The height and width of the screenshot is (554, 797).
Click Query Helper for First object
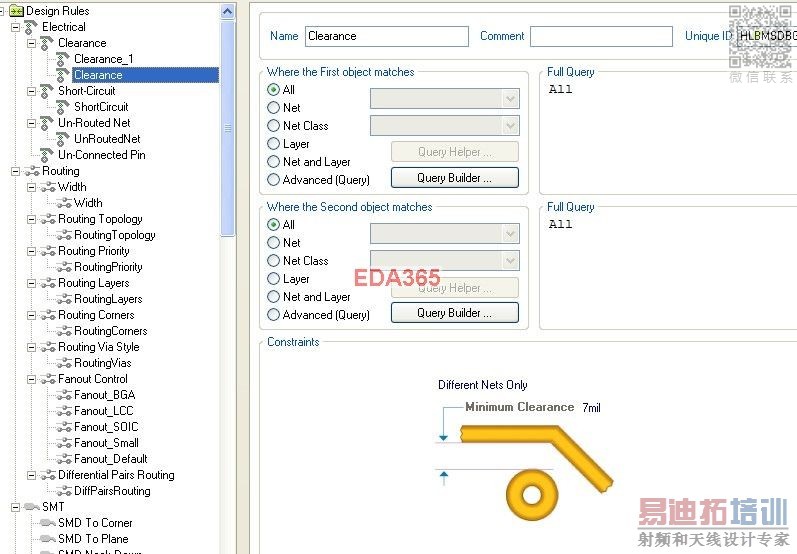[455, 152]
